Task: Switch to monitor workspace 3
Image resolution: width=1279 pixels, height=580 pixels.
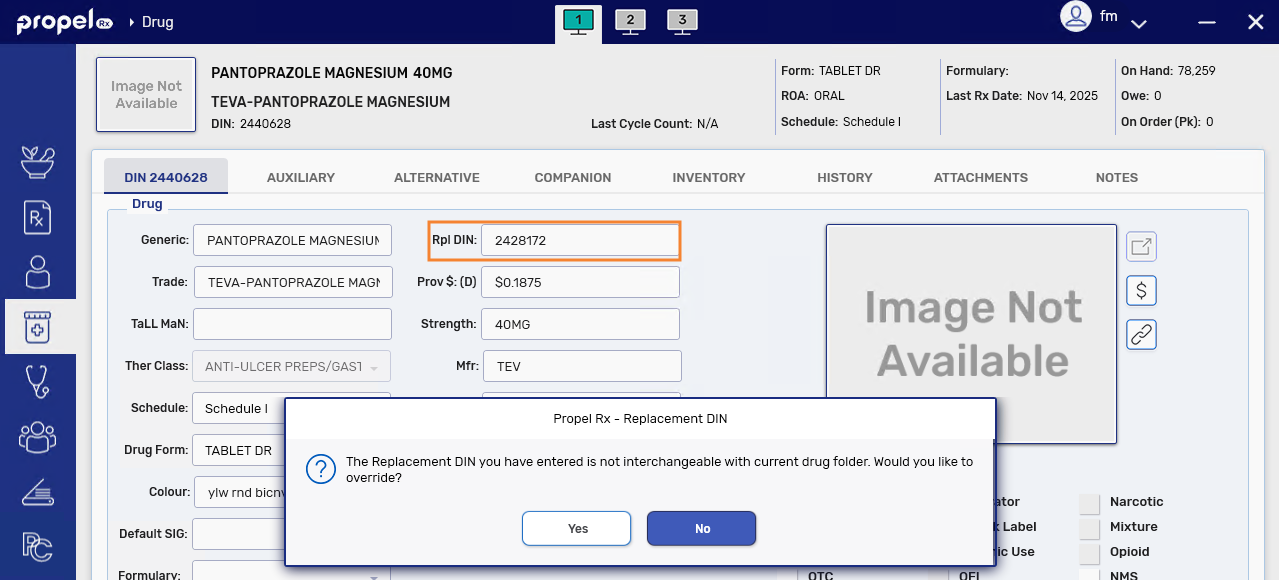Action: click(681, 21)
